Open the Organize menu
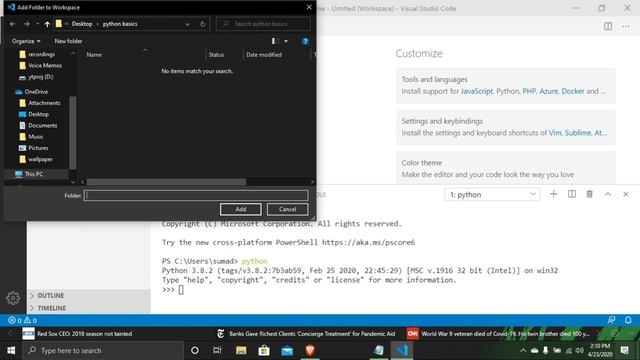640x360 pixels. click(x=26, y=41)
